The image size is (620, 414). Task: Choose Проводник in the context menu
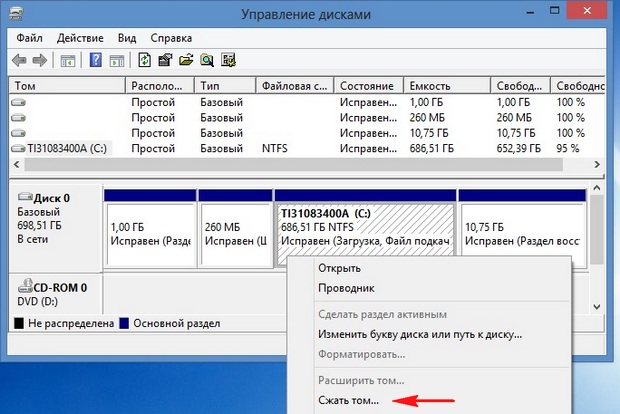(x=429, y=288)
